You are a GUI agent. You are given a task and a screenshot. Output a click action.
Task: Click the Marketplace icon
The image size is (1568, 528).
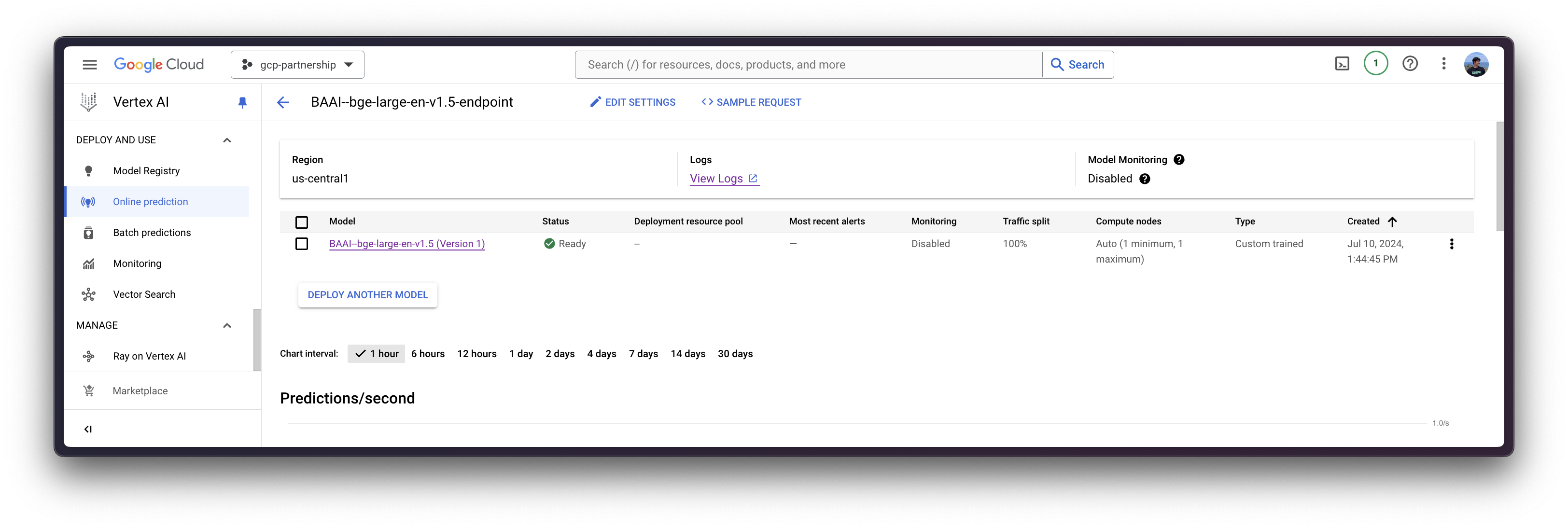coord(88,391)
